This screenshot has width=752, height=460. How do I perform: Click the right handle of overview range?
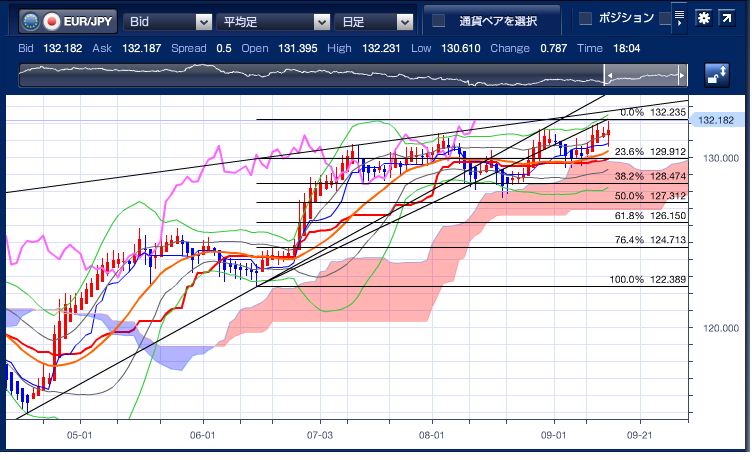point(683,76)
